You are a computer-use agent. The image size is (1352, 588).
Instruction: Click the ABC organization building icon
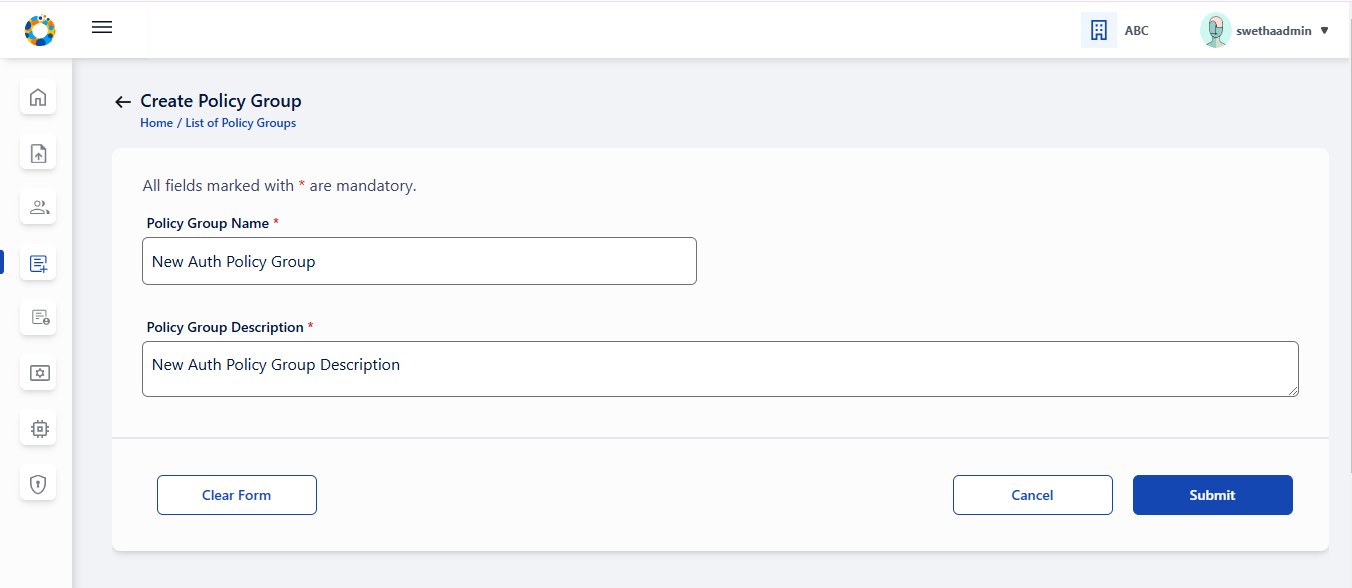[x=1099, y=30]
